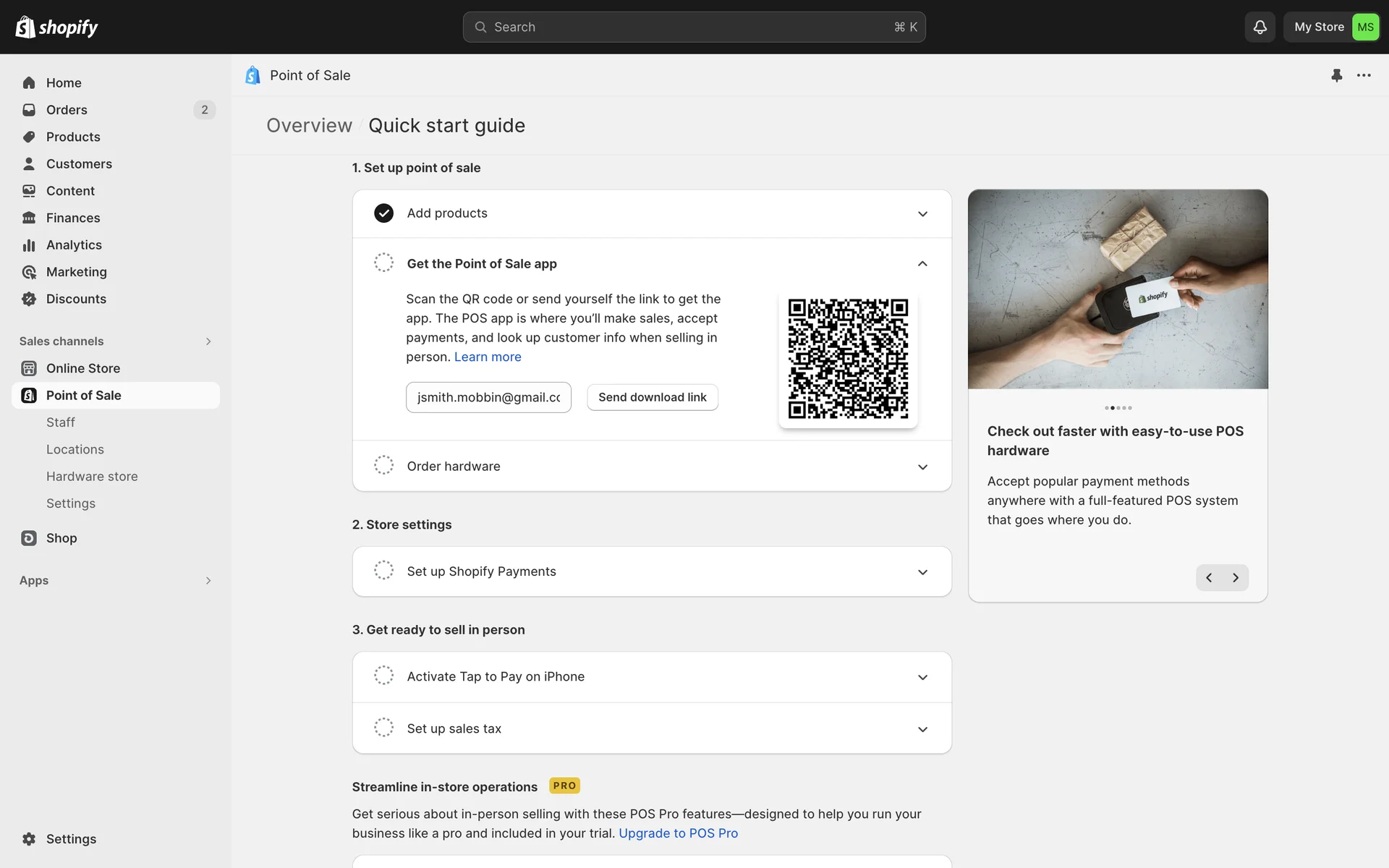
Task: Open the Upgrade to POS Pro link
Action: pyautogui.click(x=678, y=833)
